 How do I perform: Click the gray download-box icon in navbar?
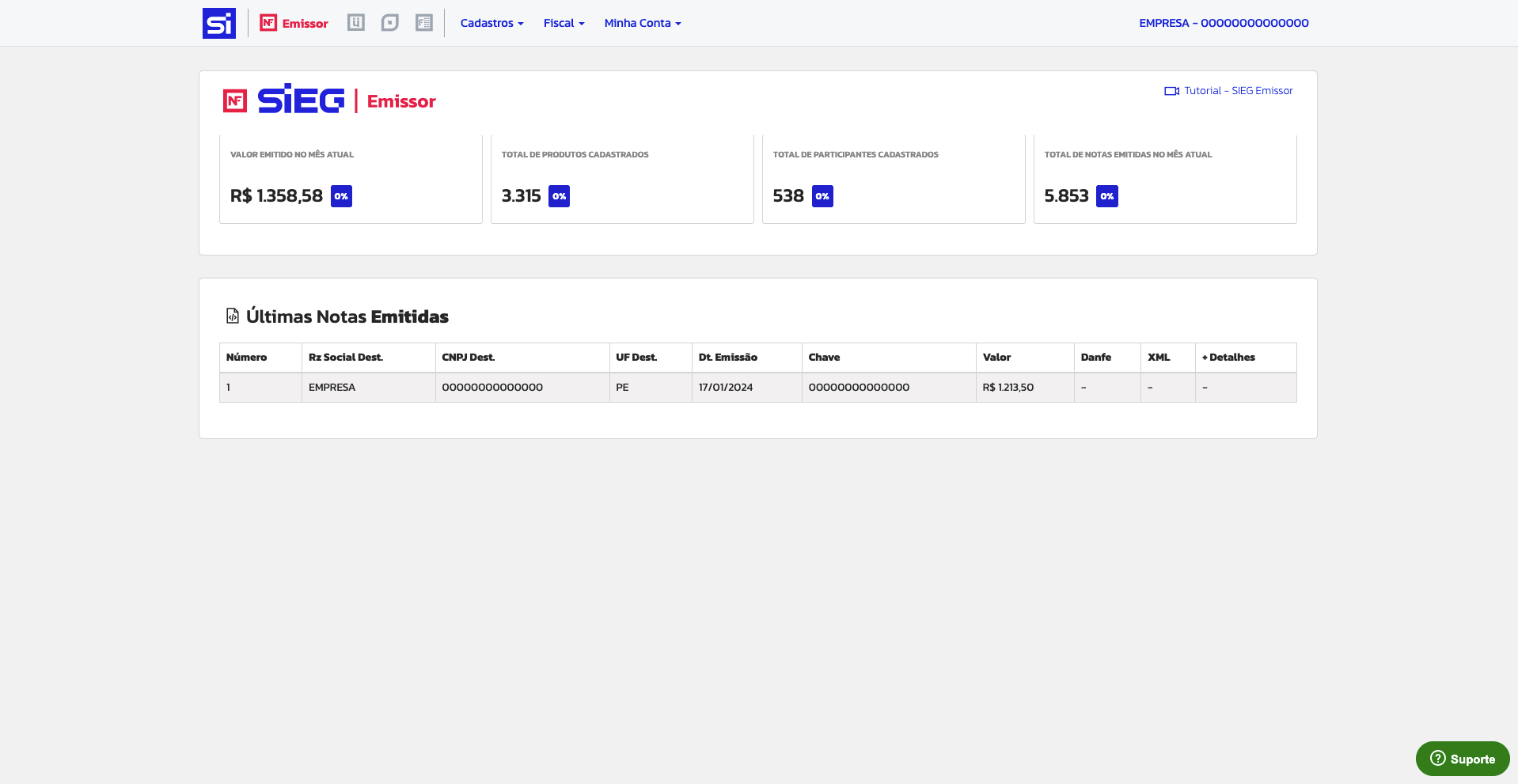[x=356, y=23]
